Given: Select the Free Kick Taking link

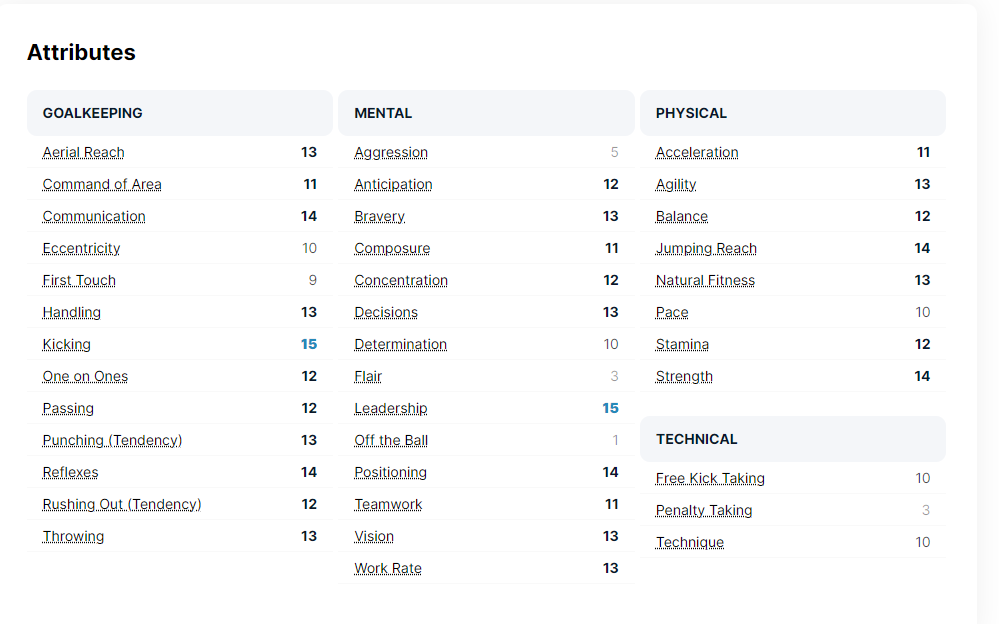Looking at the screenshot, I should coord(709,478).
